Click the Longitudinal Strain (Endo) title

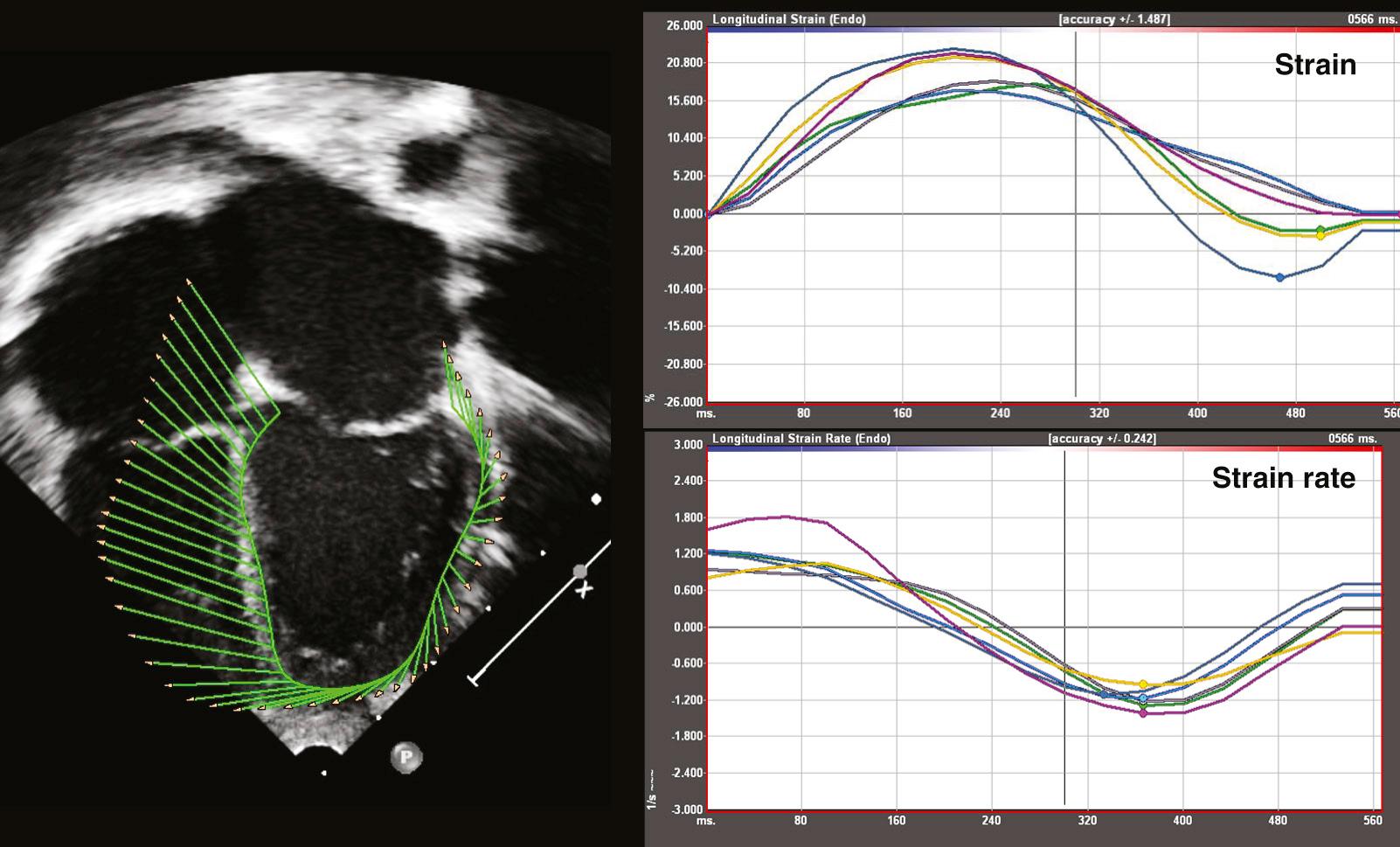[788, 19]
